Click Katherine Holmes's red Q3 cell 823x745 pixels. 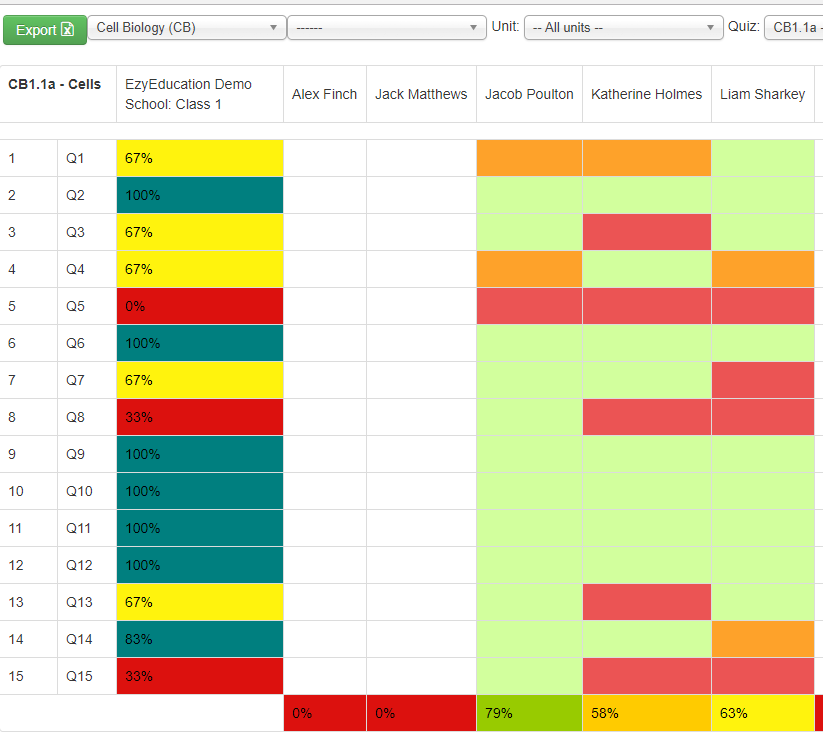click(x=646, y=232)
